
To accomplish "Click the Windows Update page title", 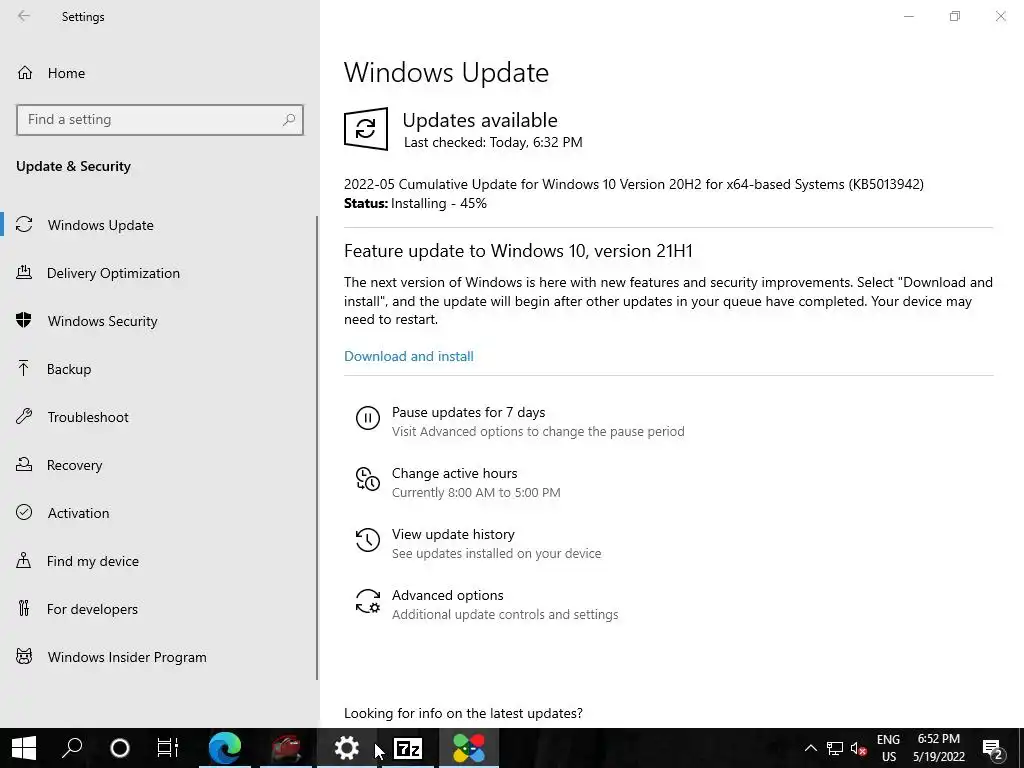I will (x=446, y=72).
